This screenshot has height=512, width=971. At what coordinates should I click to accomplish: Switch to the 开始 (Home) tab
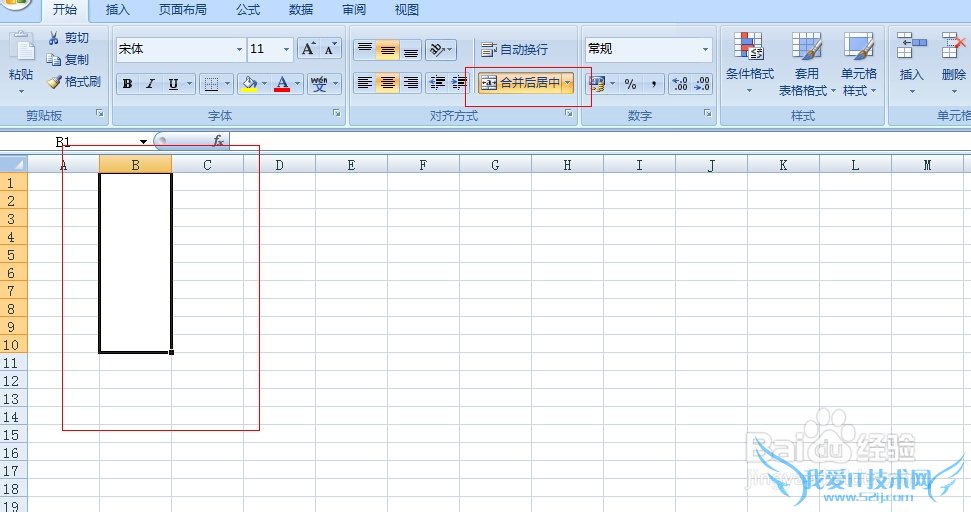click(65, 9)
